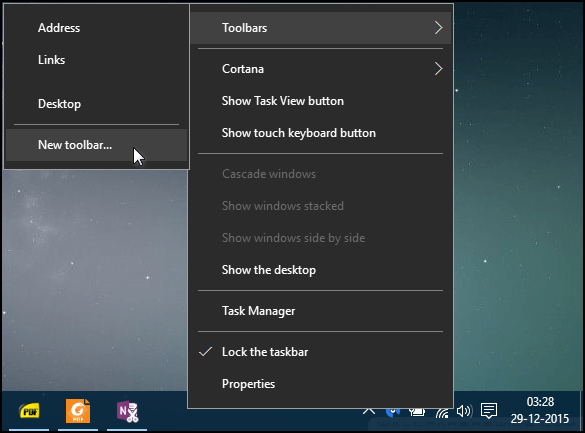This screenshot has height=433, width=585.
Task: Show hidden tray icons with the up arrow
Action: click(x=369, y=411)
